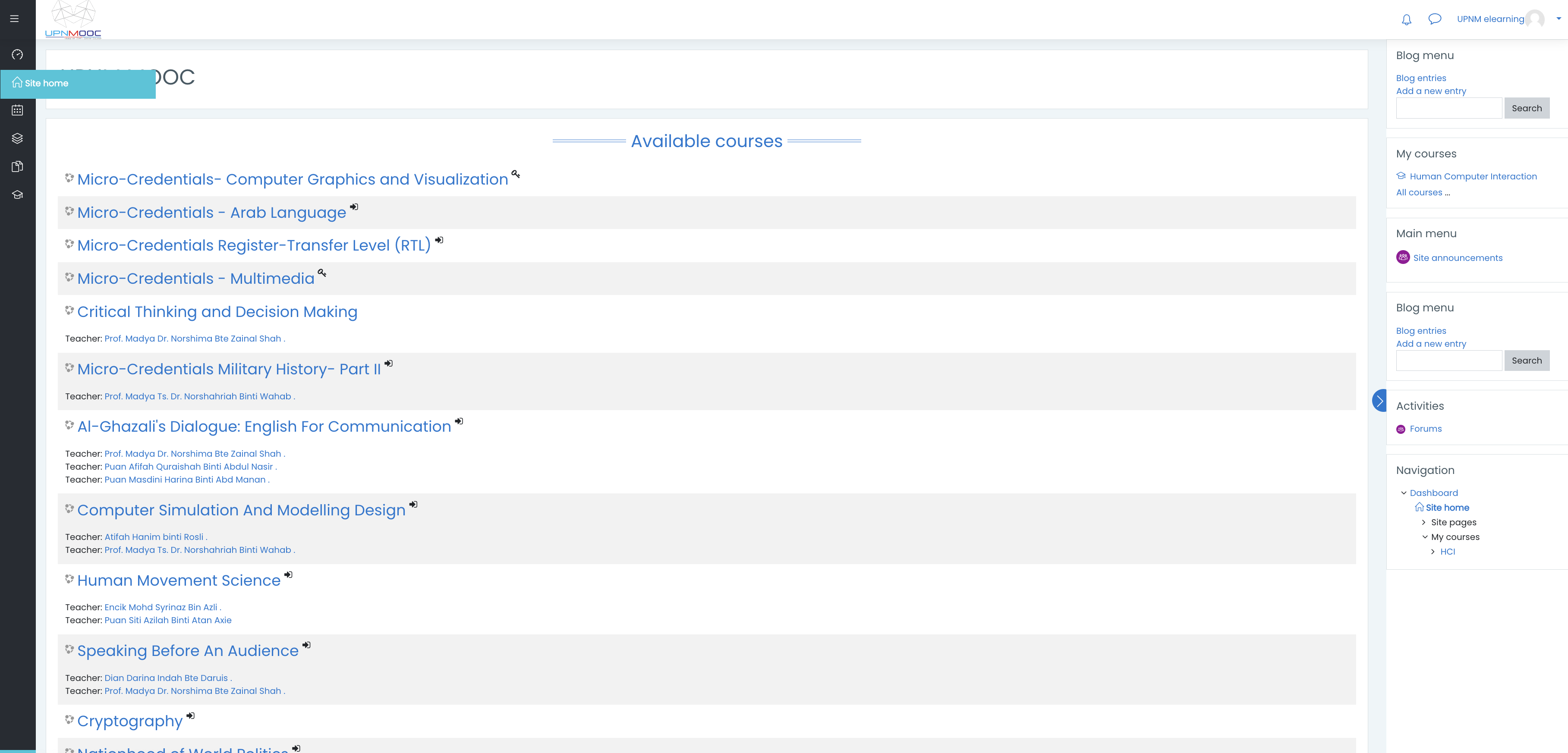Expand Site pages in the Navigation tree
Image resolution: width=1568 pixels, height=753 pixels.
point(1423,522)
